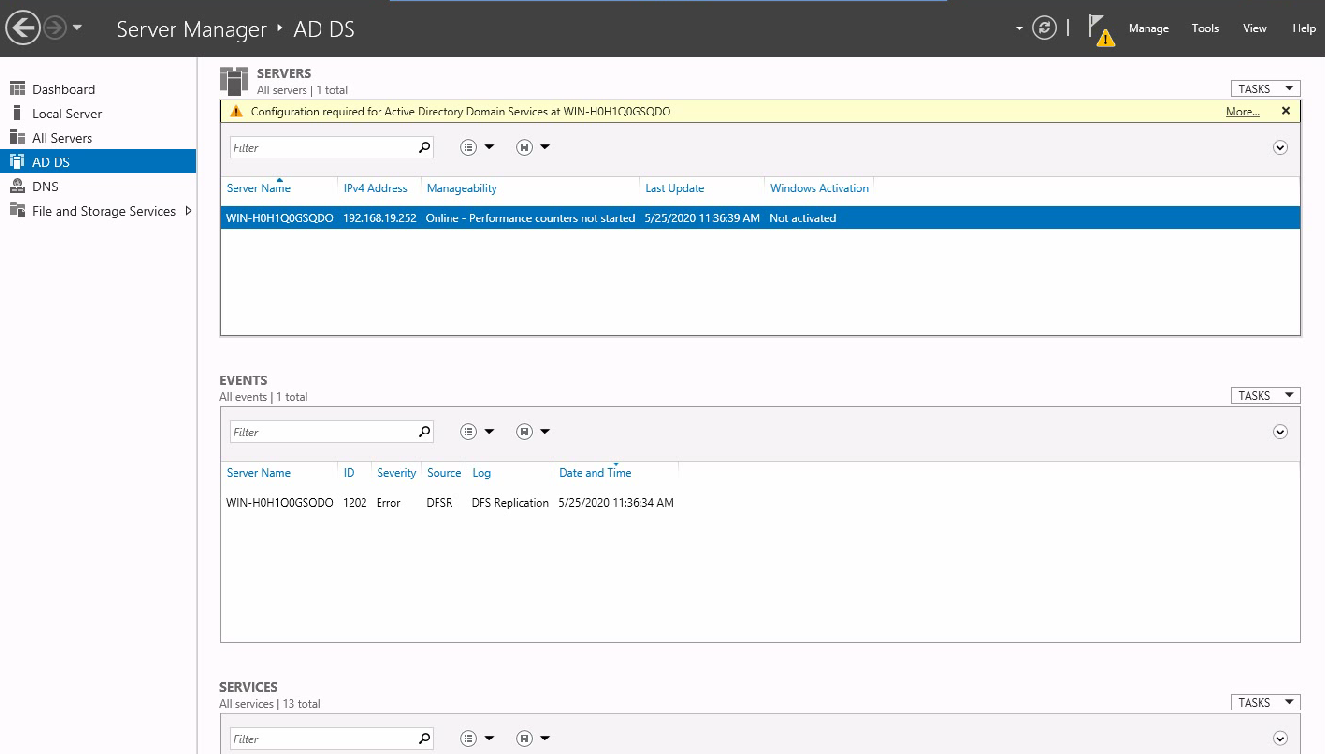Click the AD DS sidebar icon
This screenshot has height=754, width=1325.
pyautogui.click(x=17, y=162)
